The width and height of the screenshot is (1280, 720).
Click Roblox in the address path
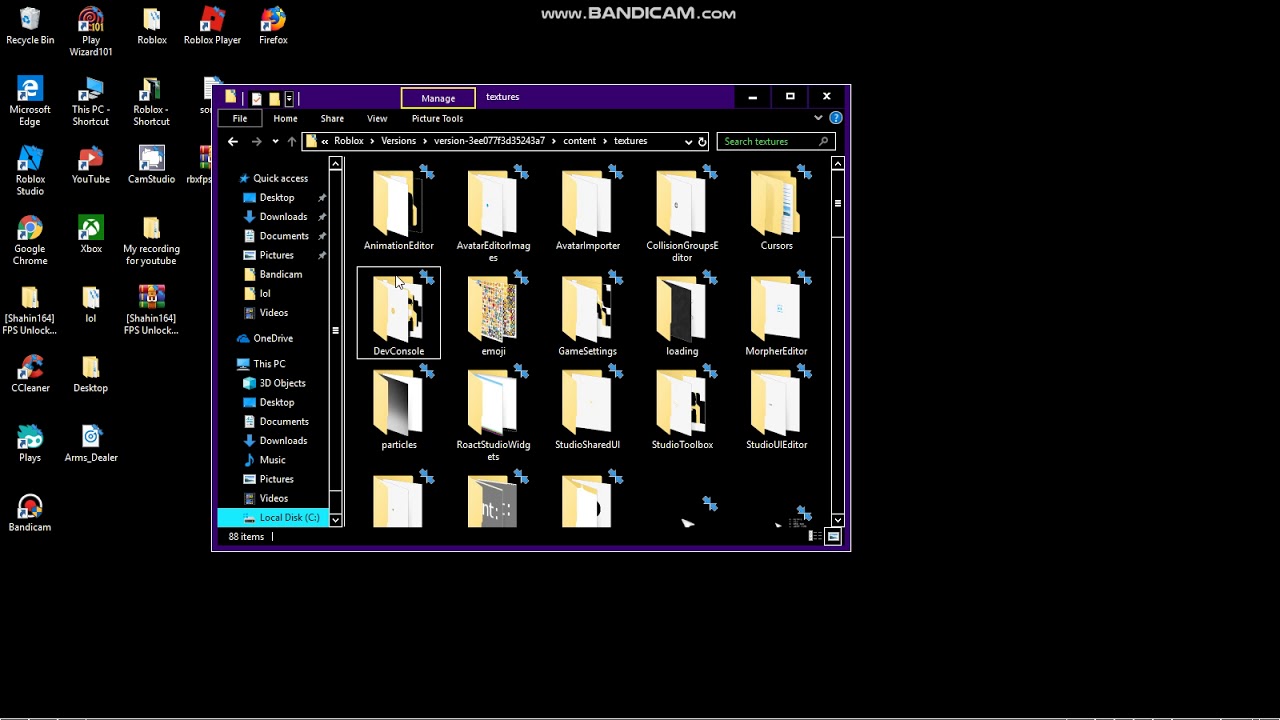tap(349, 141)
